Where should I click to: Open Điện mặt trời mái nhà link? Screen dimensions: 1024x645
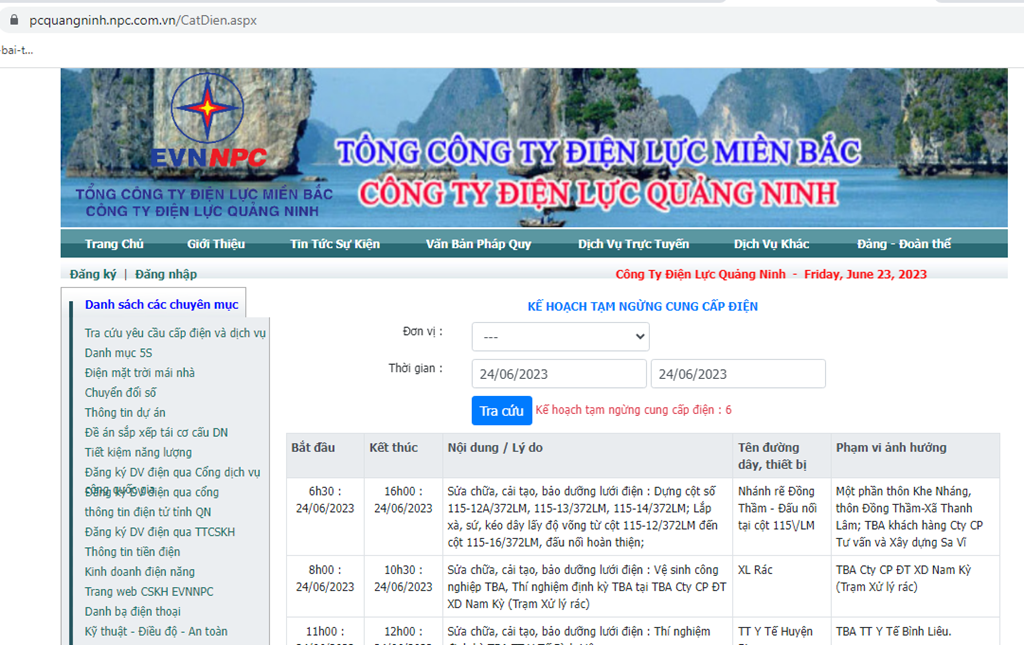(140, 373)
